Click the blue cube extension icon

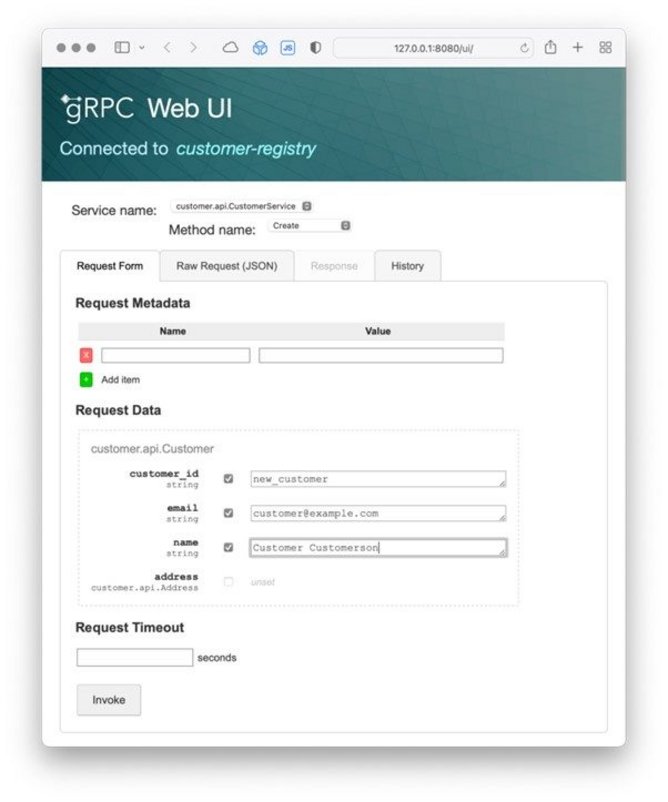[x=260, y=48]
